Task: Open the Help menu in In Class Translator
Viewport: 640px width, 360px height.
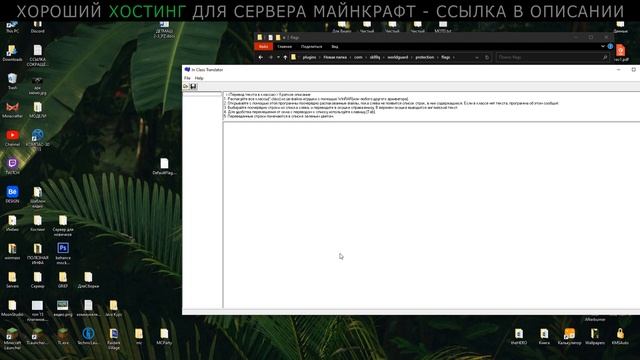Action: 199,78
